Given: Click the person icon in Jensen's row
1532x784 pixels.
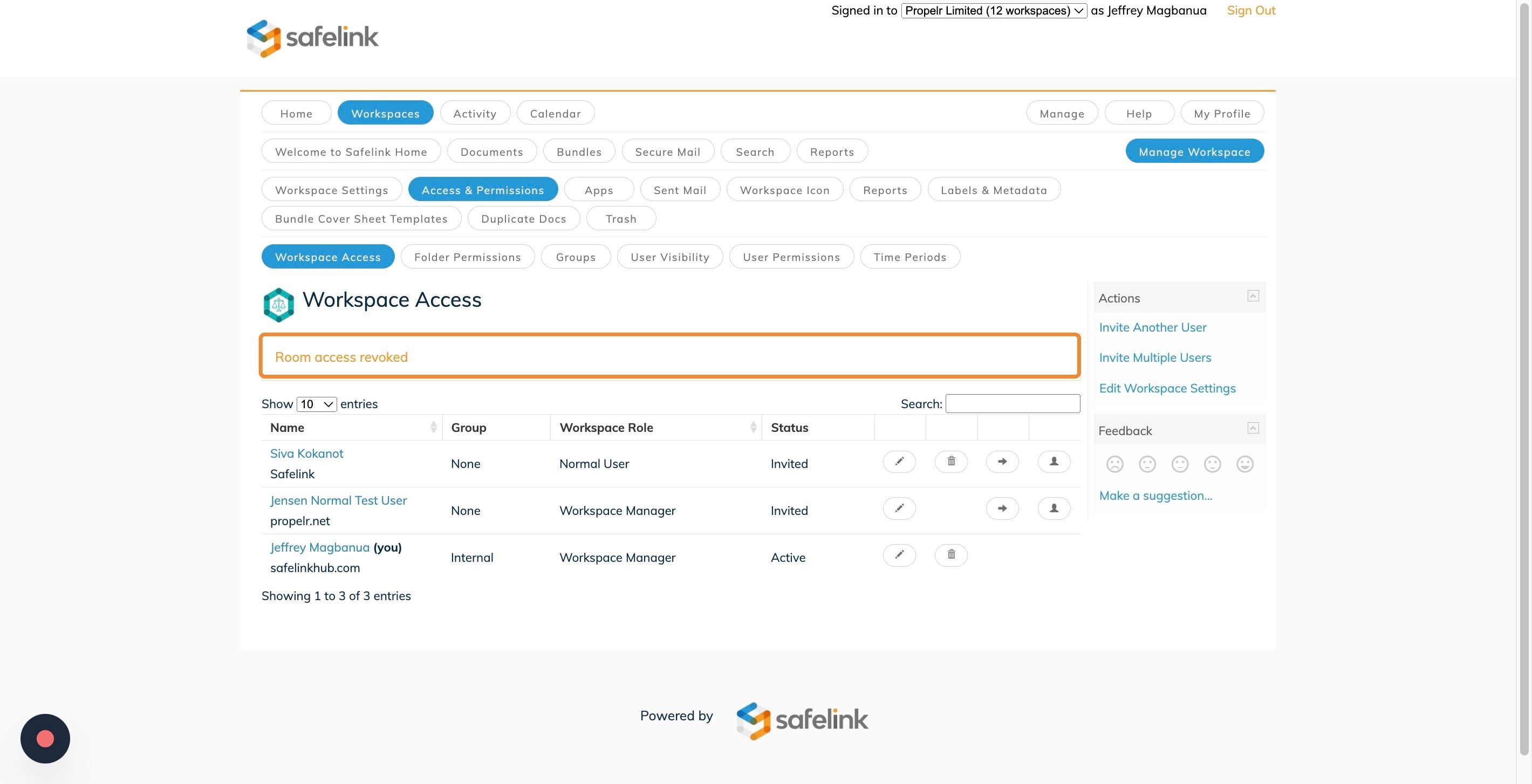Looking at the screenshot, I should coord(1053,509).
